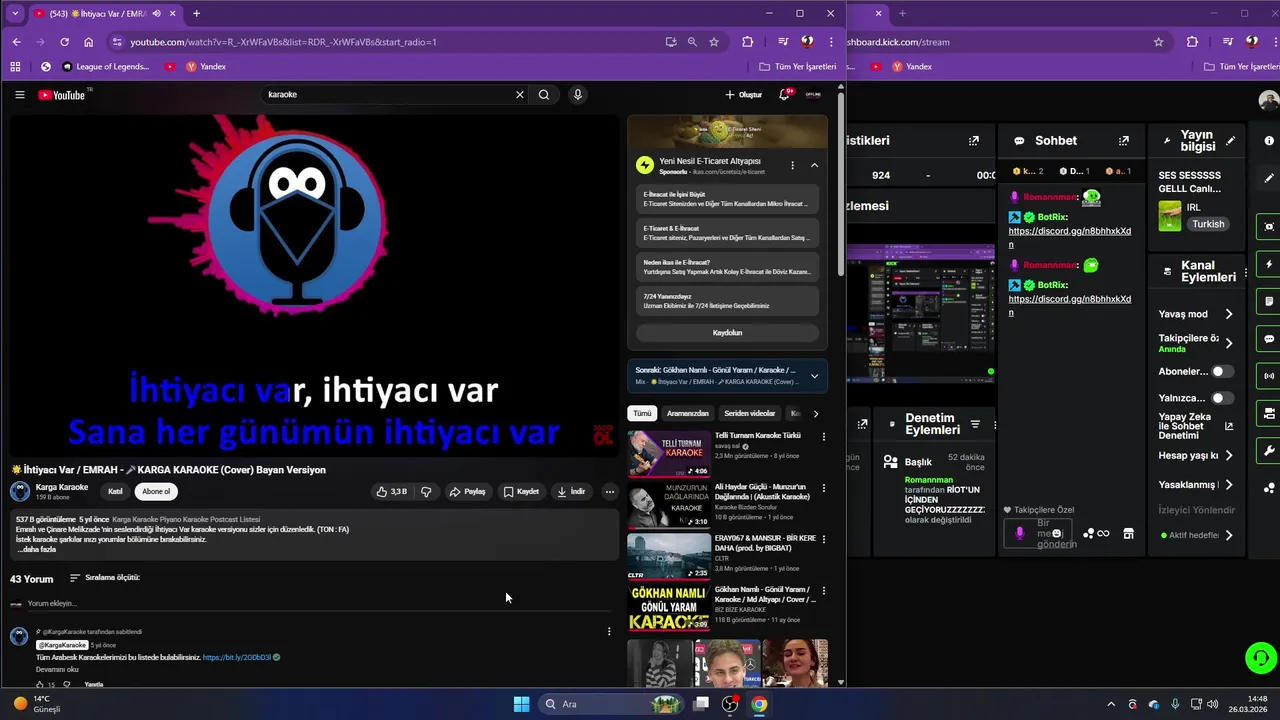Image resolution: width=1280 pixels, height=720 pixels.
Task: Mute the YouTube tab audio icon
Action: coord(157,13)
